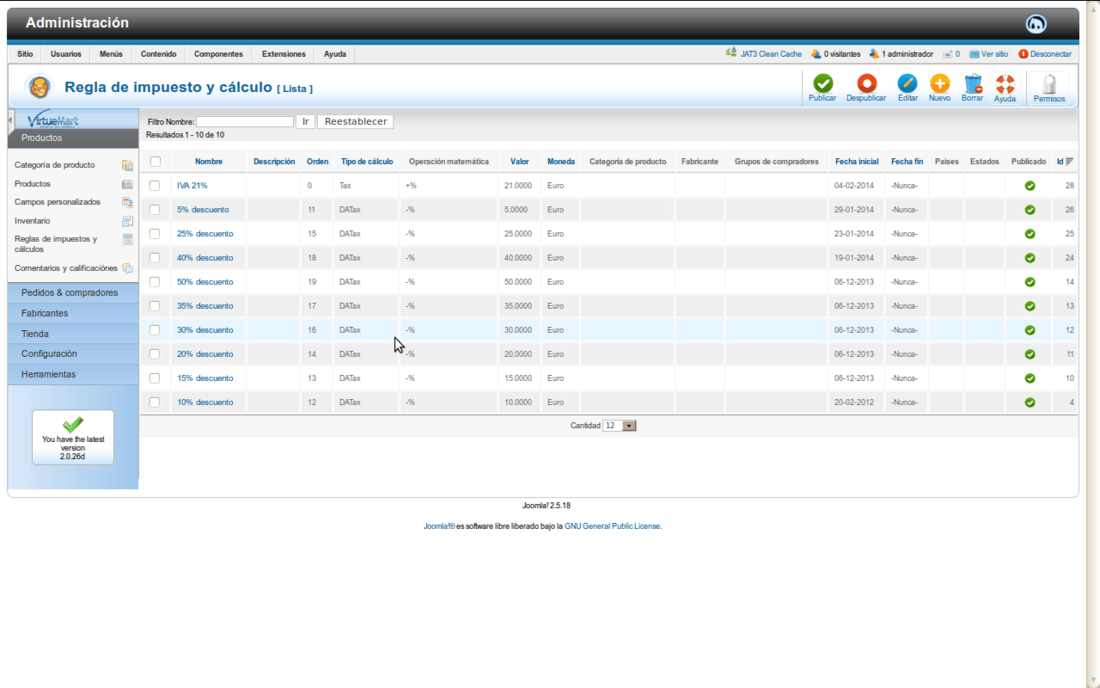Image resolution: width=1100 pixels, height=688 pixels.
Task: Open the Permisos padlock icon
Action: coord(1049,84)
